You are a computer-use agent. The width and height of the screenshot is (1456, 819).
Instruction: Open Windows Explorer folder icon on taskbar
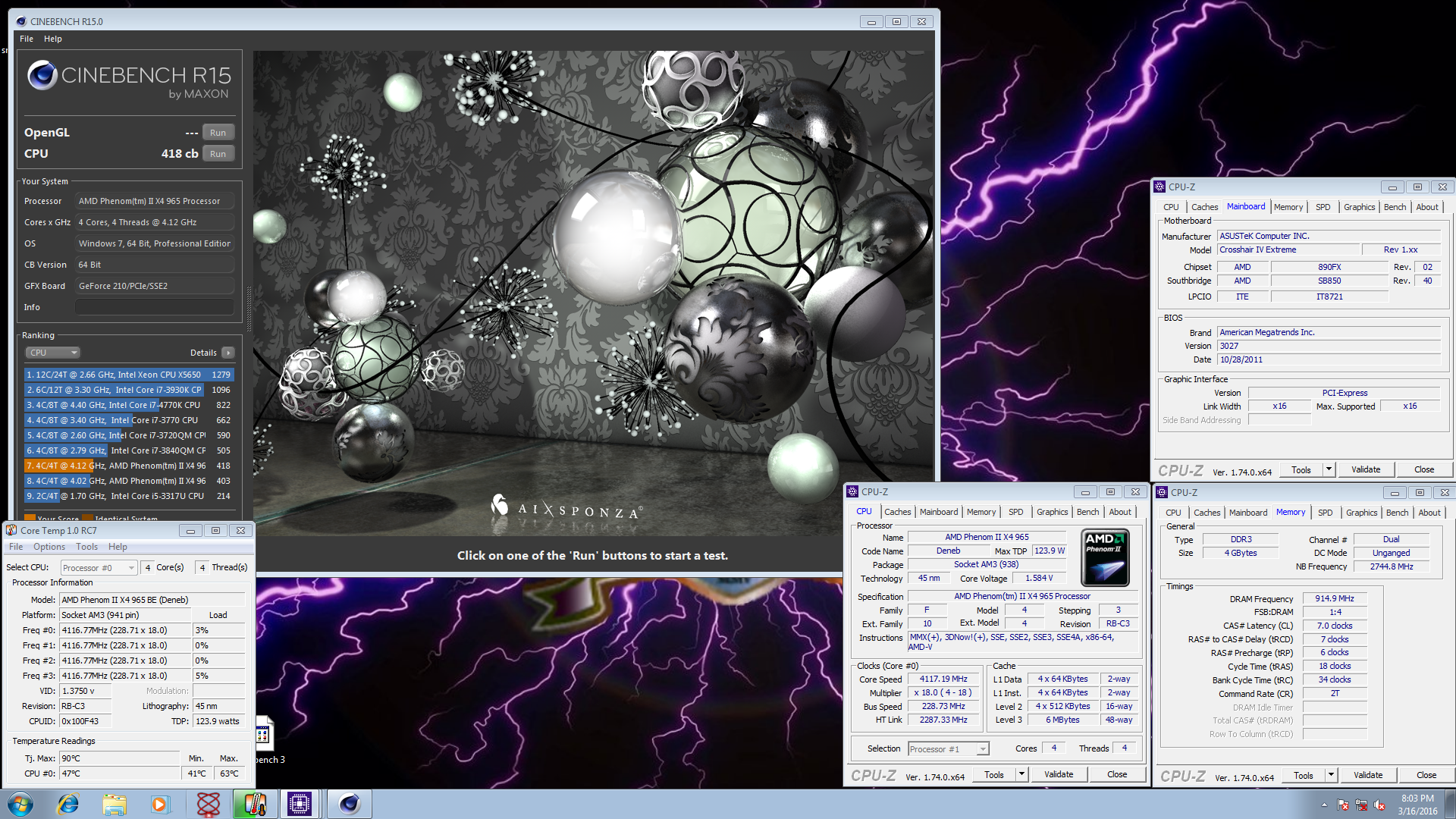pos(115,804)
